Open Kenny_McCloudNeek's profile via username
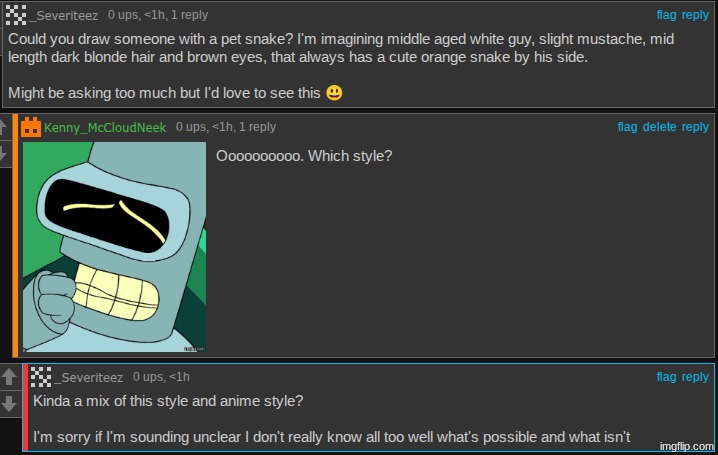Screen dimensions: 718x455 105,127
